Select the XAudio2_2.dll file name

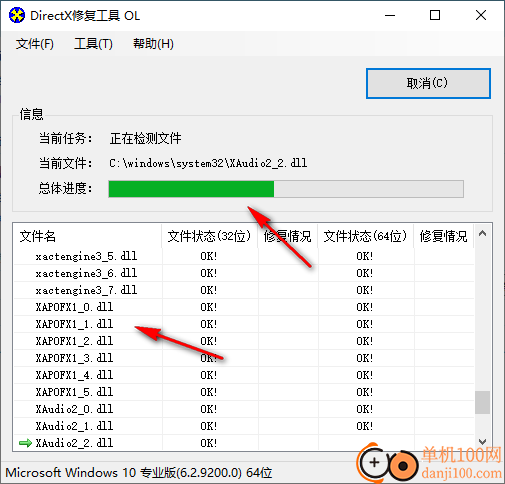pos(74,443)
